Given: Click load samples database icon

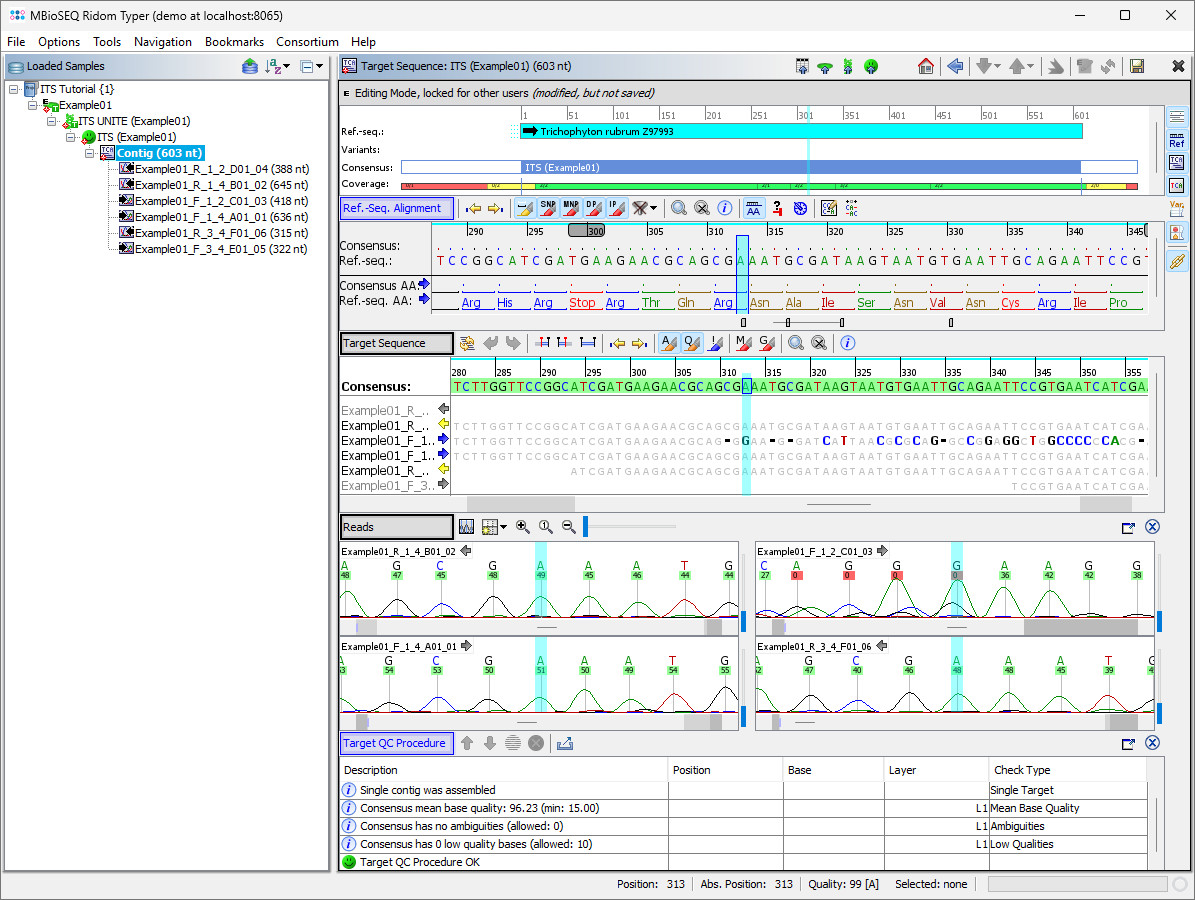Looking at the screenshot, I should 250,66.
